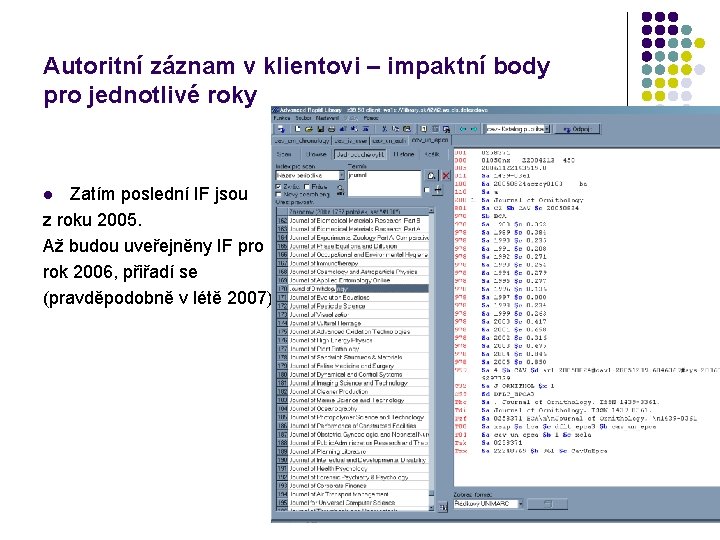Switch to the cav_un_auth tab
The width and height of the screenshot is (720, 540).
[x=388, y=141]
